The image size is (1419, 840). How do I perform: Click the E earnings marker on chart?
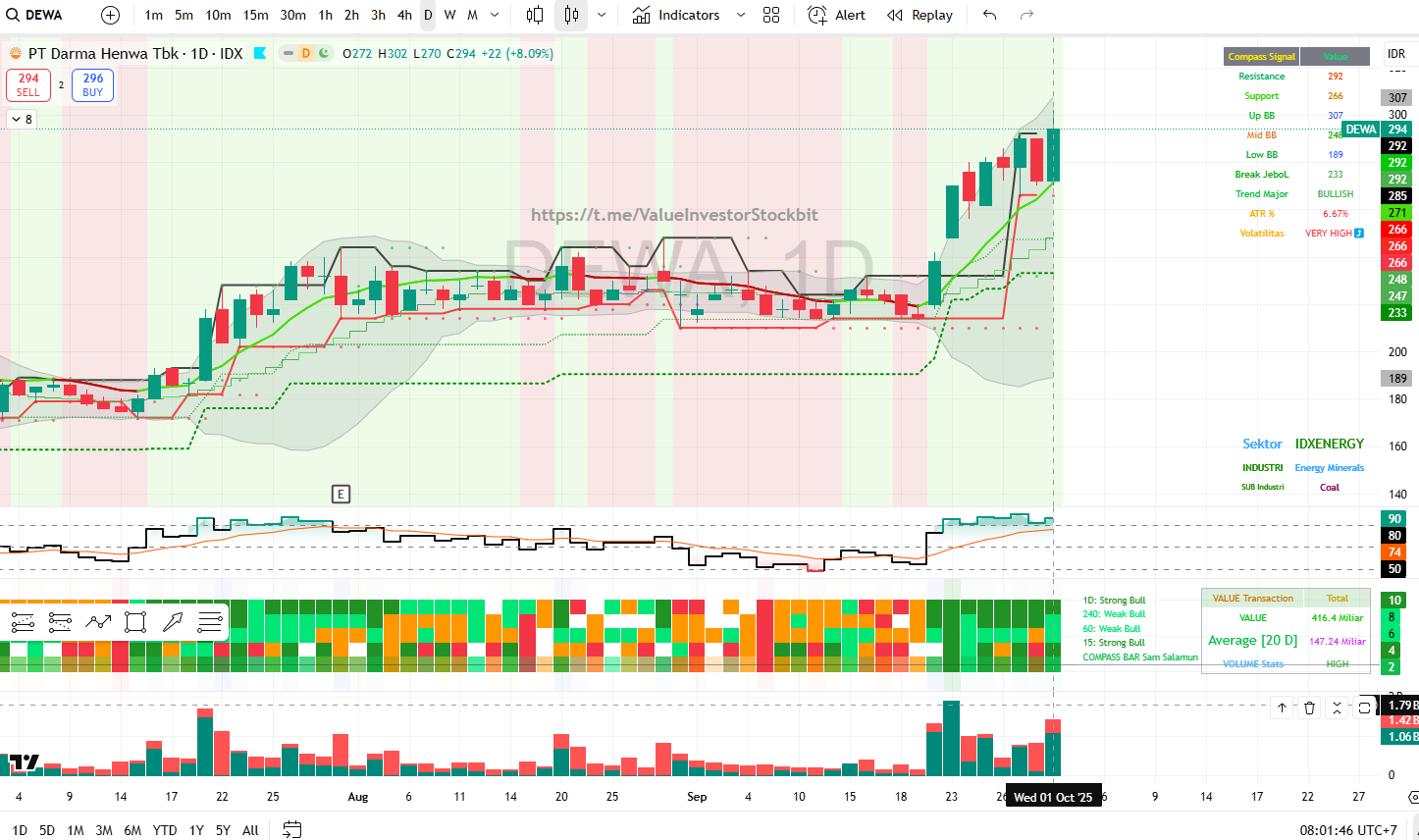pos(341,494)
